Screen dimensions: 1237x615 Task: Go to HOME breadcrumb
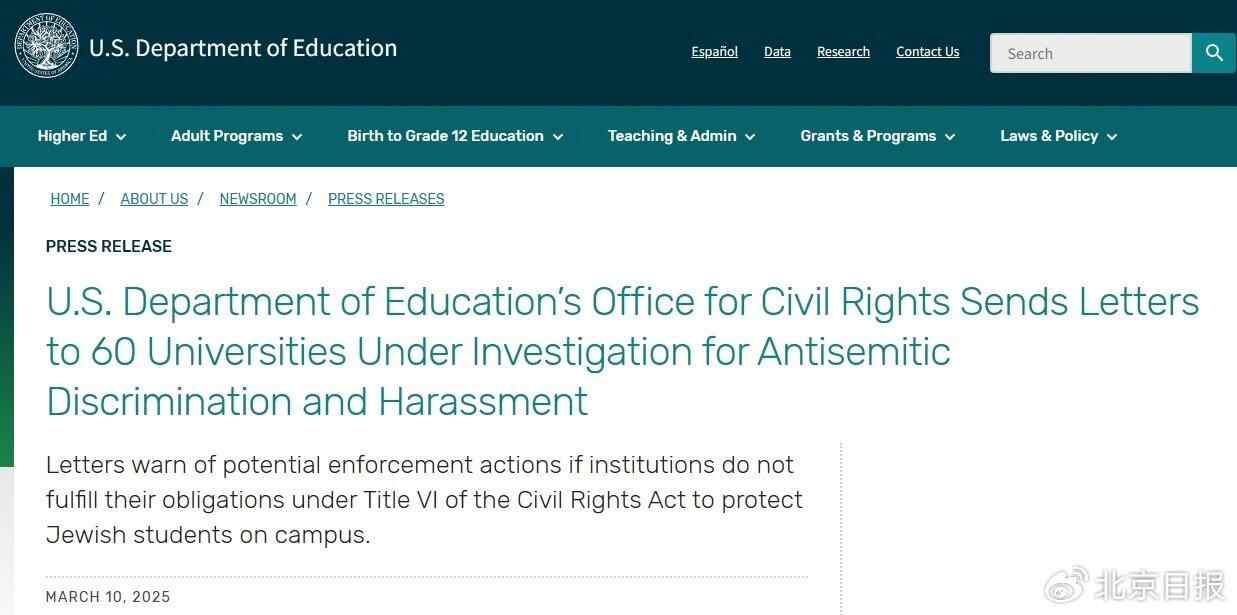[x=70, y=199]
